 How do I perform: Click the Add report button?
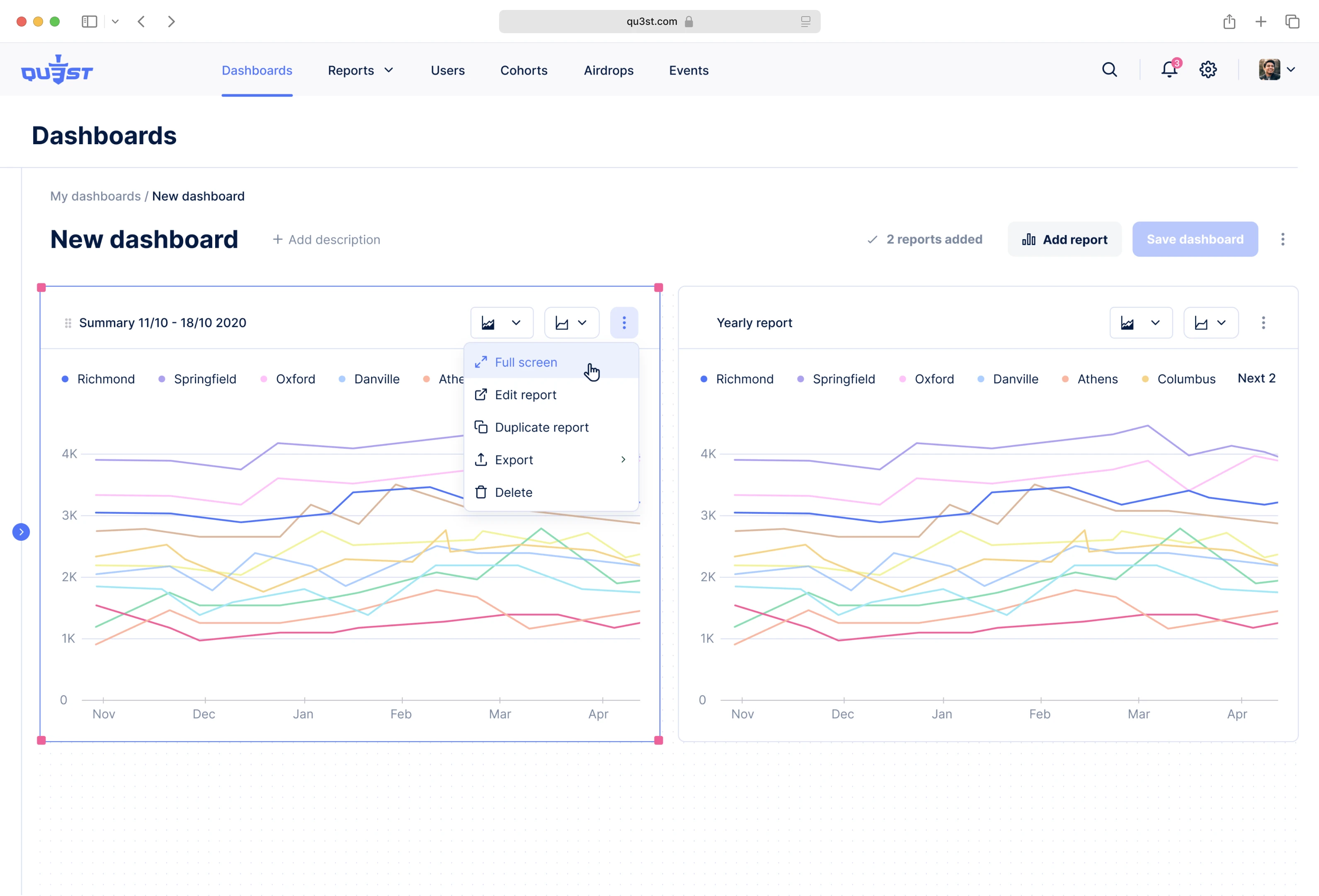coord(1064,240)
